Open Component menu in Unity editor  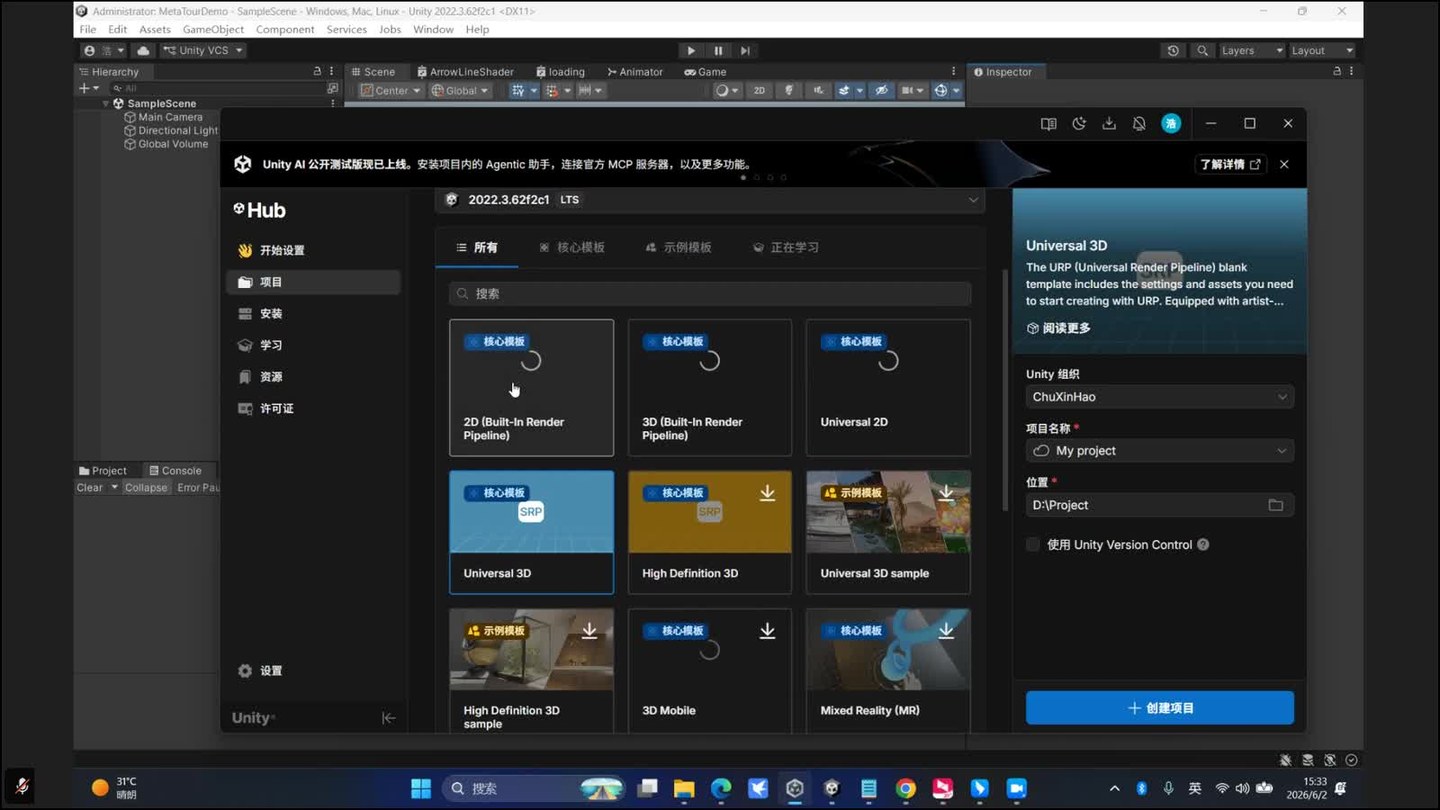click(x=285, y=30)
